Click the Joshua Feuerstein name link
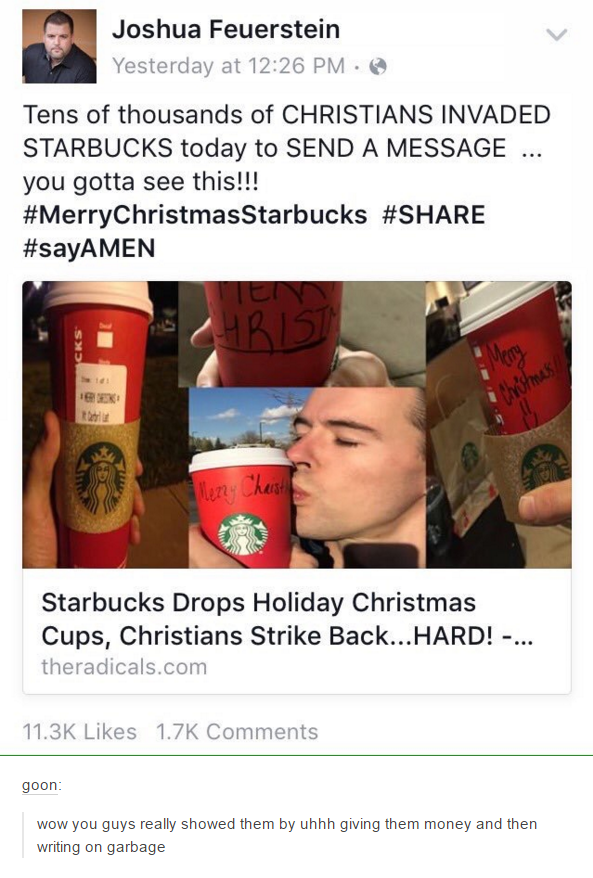 click(x=226, y=29)
